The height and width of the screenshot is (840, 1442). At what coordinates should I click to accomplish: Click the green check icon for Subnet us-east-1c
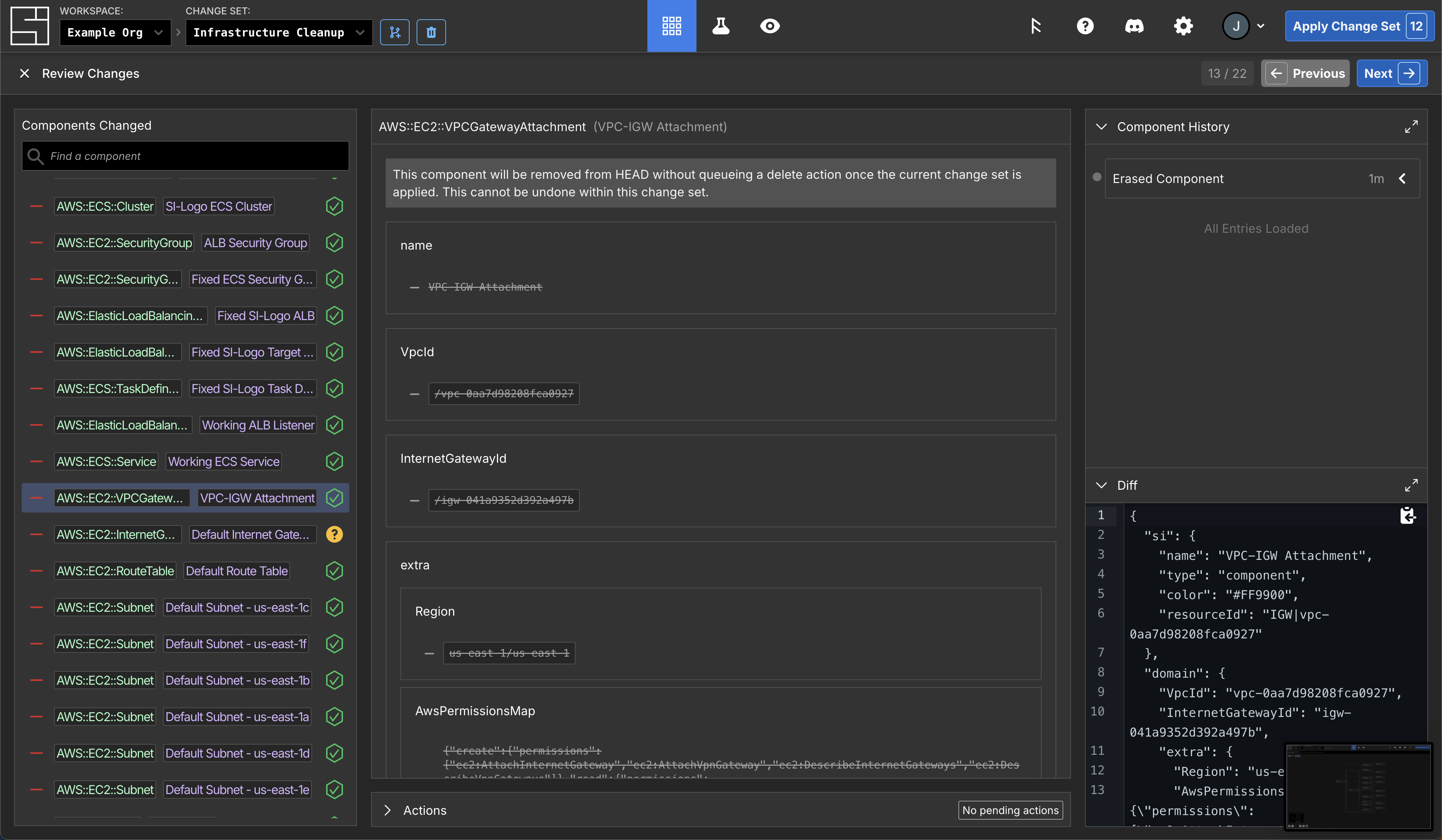point(334,607)
